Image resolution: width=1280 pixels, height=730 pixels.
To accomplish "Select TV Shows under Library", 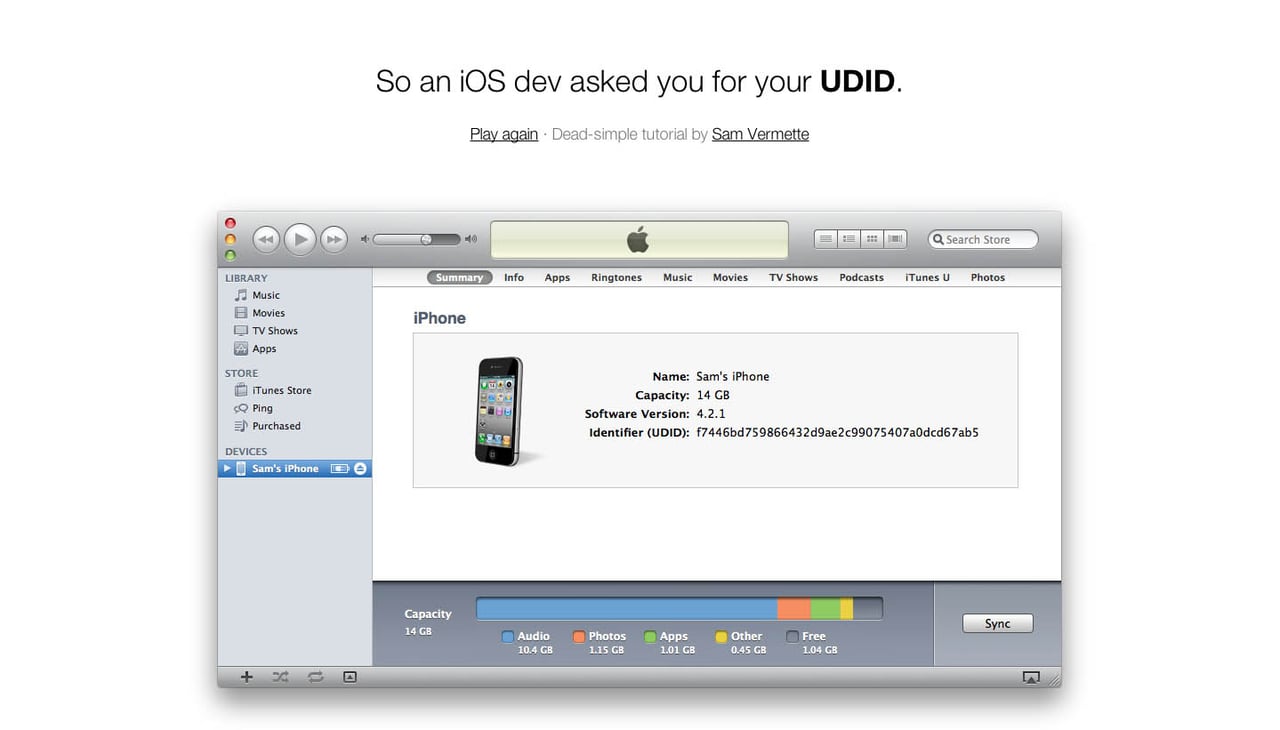I will [x=274, y=330].
